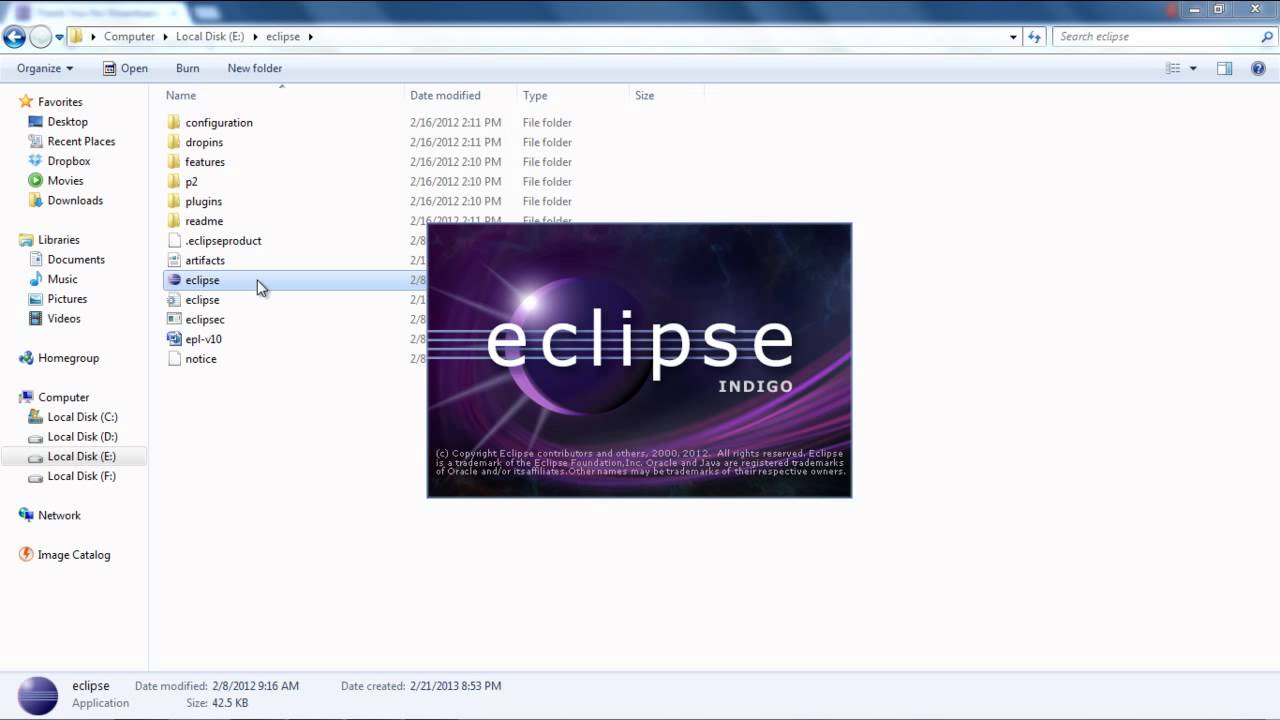Toggle the preview pane icon
1280x720 pixels.
[x=1224, y=68]
